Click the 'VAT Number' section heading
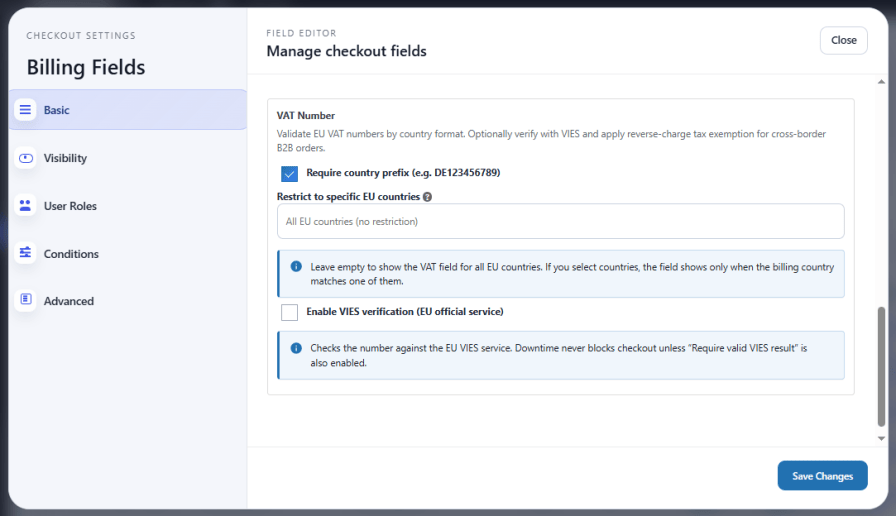Screen dimensions: 896x516 (x=306, y=115)
